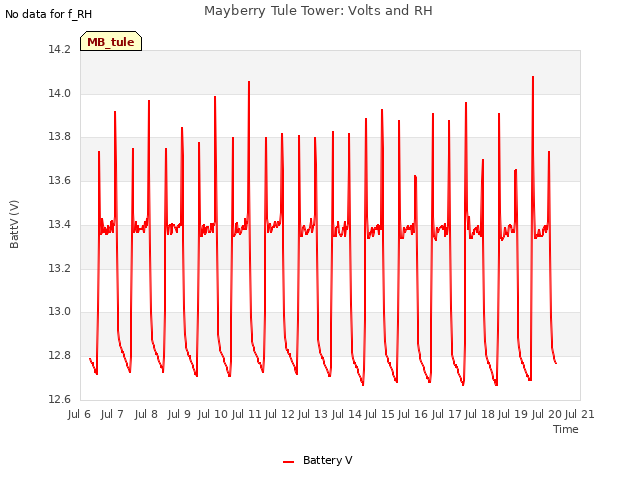This screenshot has height=480, width=640.
Task: Click the 13.8 y-axis tick value
Action: click(60, 137)
